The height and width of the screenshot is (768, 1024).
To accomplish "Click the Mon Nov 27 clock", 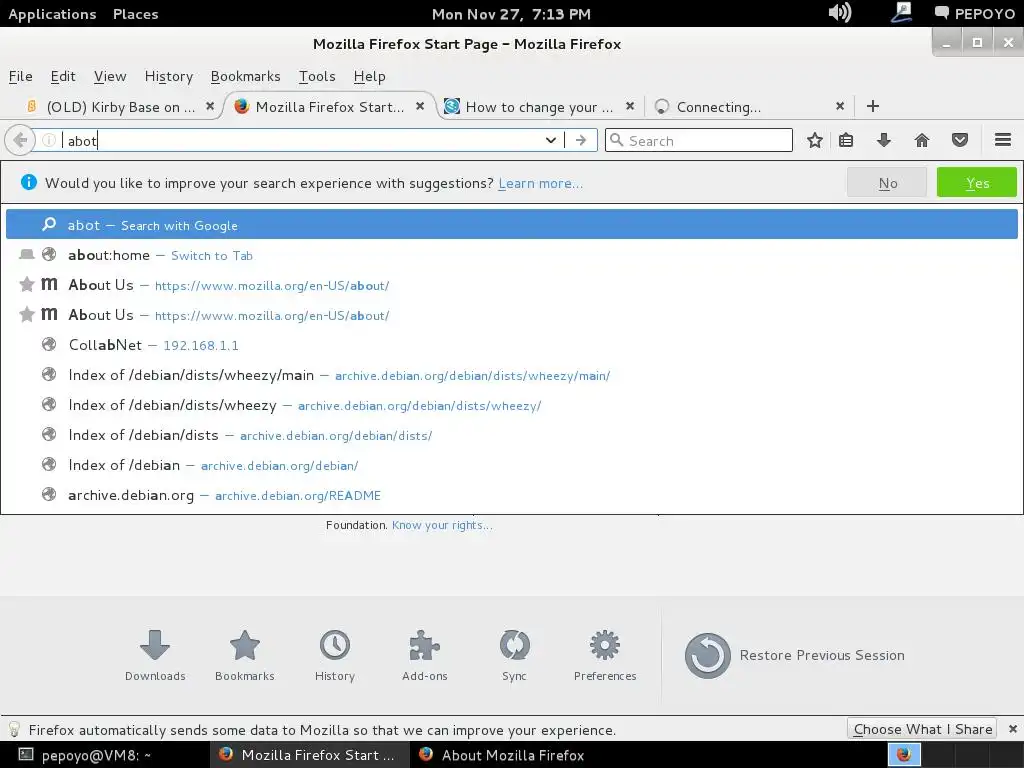I will (x=511, y=14).
